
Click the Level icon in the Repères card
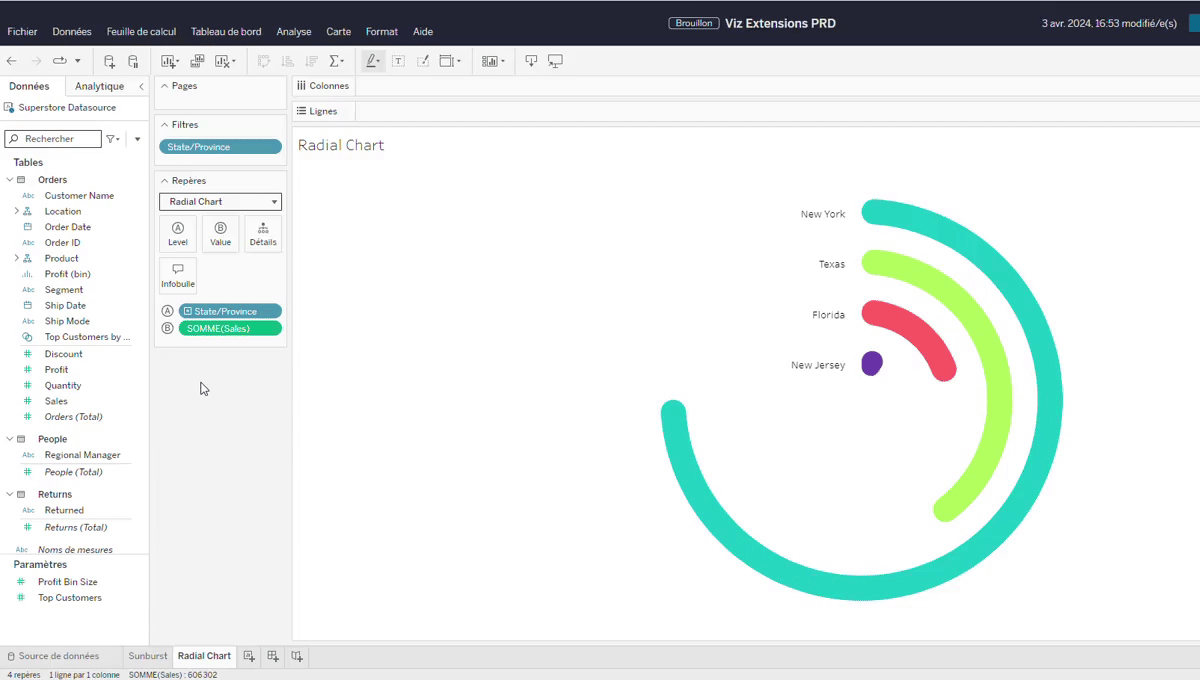pos(178,233)
